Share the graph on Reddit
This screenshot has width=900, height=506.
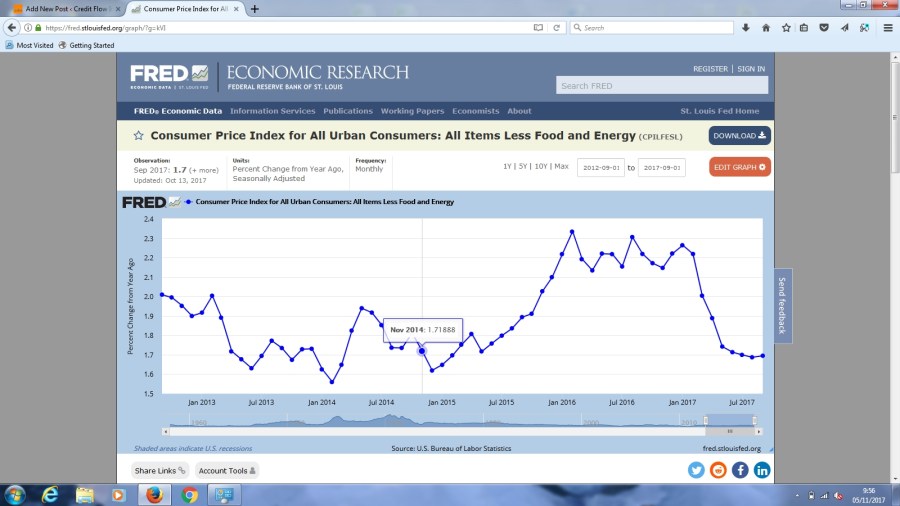point(718,470)
